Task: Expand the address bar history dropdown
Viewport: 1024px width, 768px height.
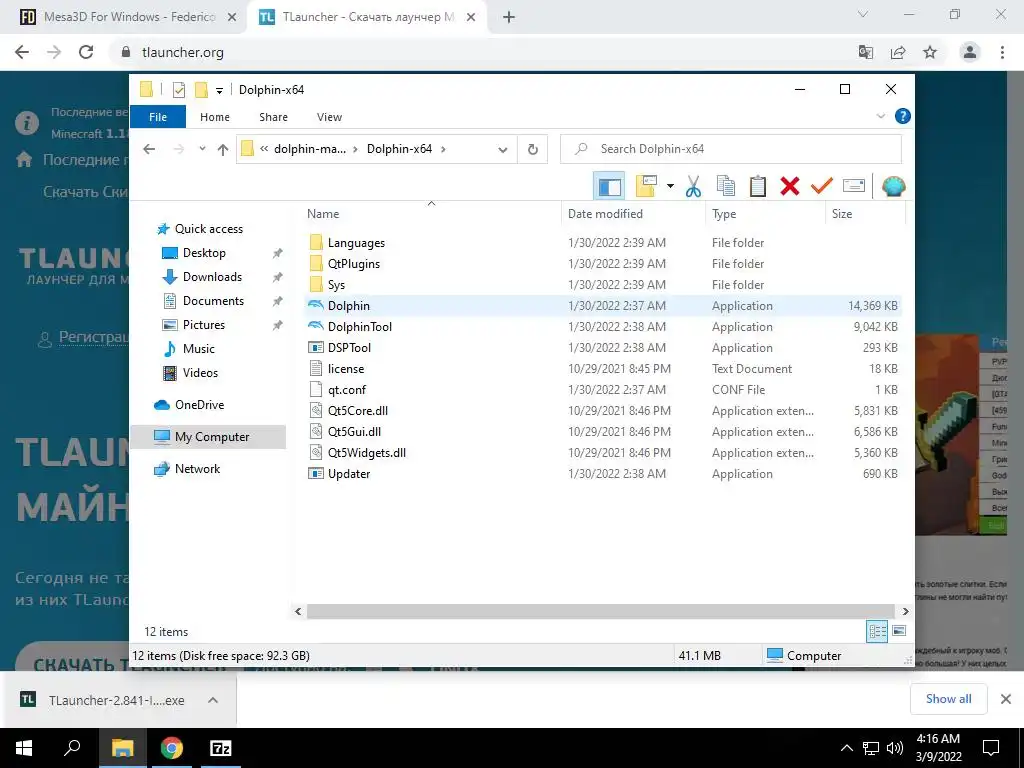Action: (x=502, y=150)
